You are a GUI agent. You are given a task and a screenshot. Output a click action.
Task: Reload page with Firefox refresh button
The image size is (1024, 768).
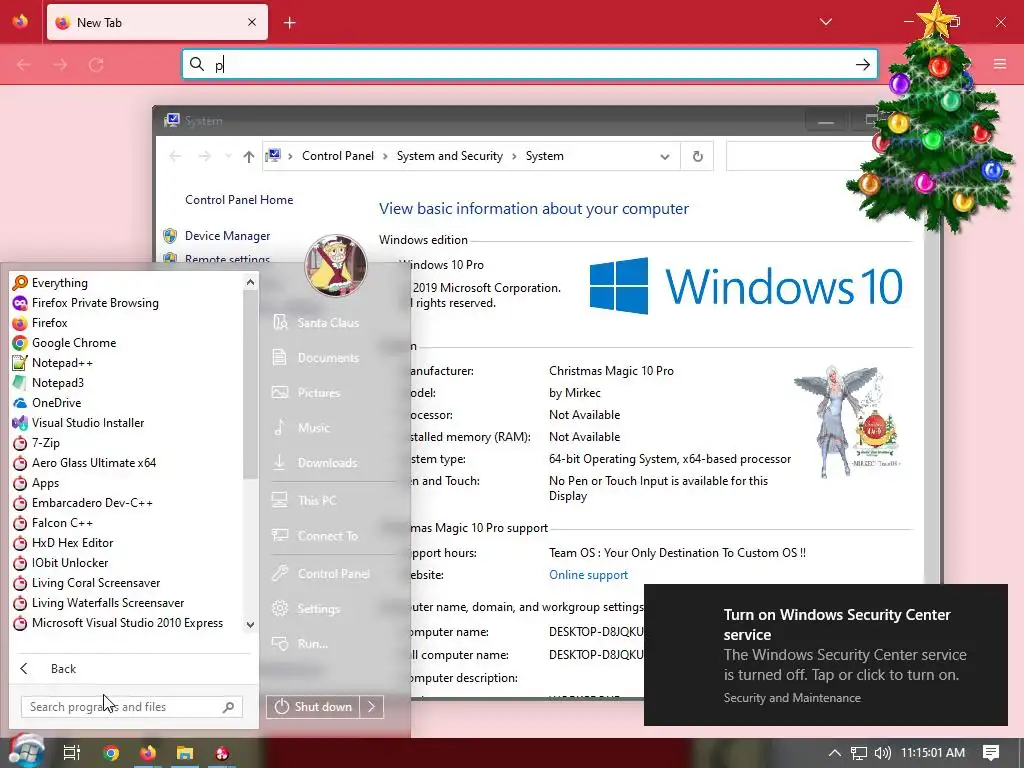click(96, 65)
